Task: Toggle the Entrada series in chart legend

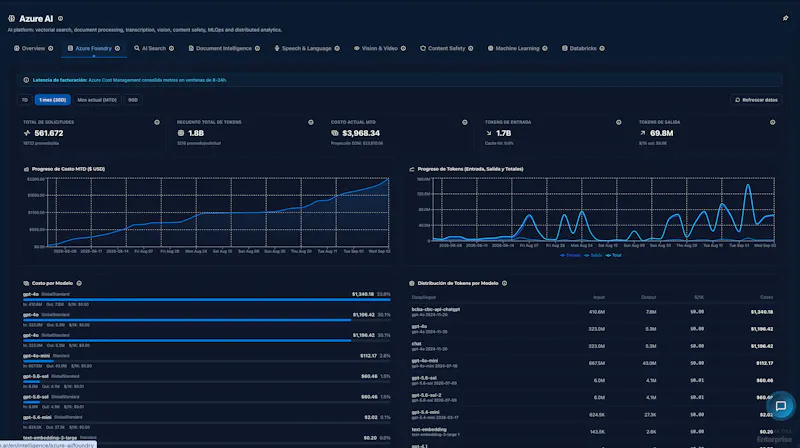Action: 570,255
